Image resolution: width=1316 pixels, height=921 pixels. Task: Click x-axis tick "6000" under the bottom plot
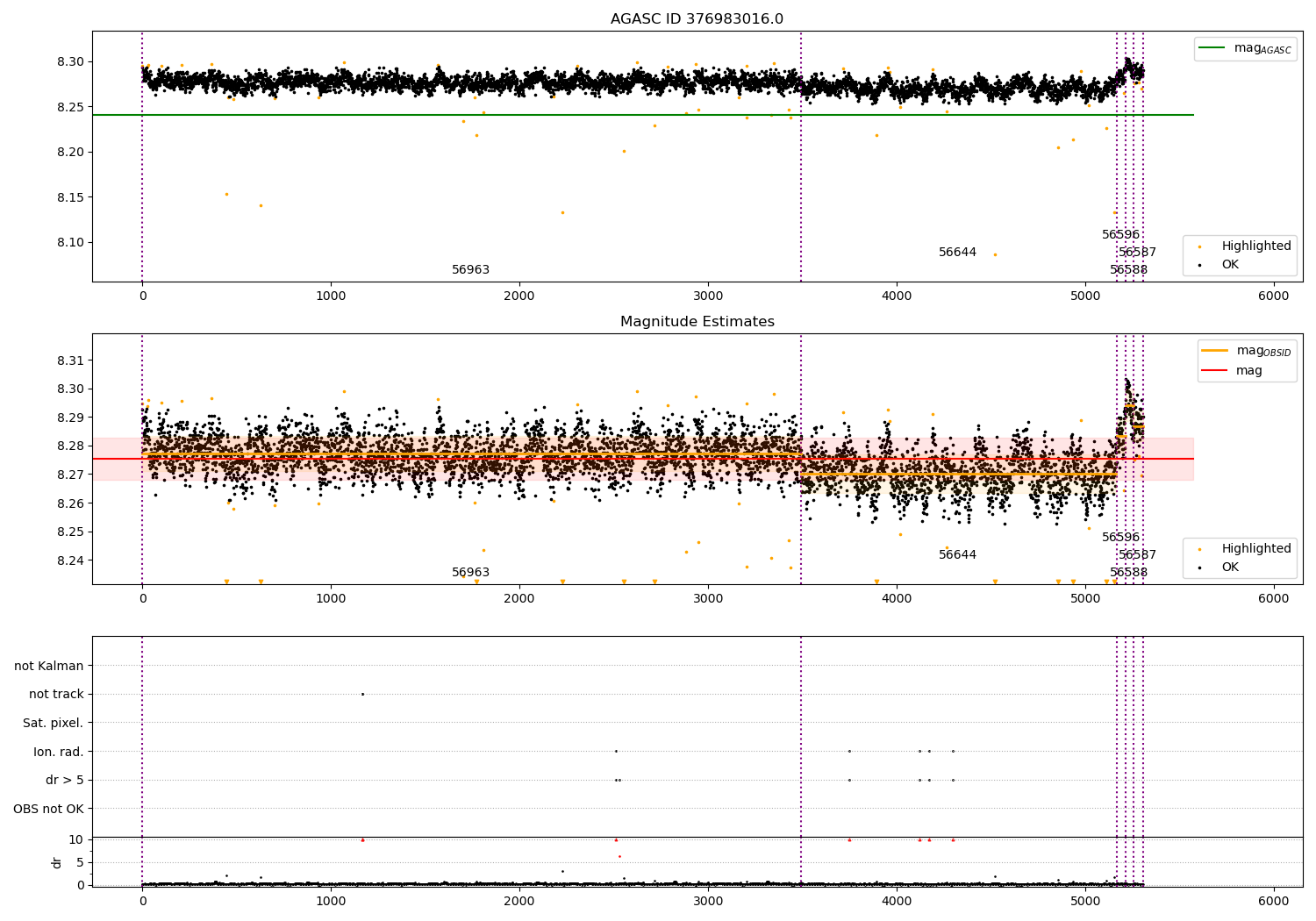[1274, 901]
